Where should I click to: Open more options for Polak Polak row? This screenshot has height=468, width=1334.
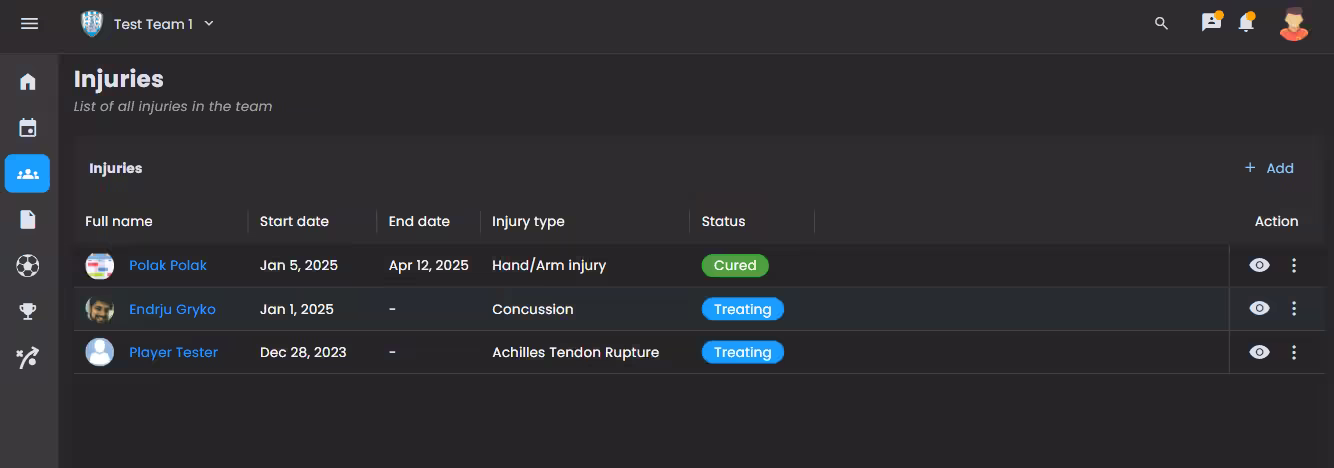point(1294,265)
